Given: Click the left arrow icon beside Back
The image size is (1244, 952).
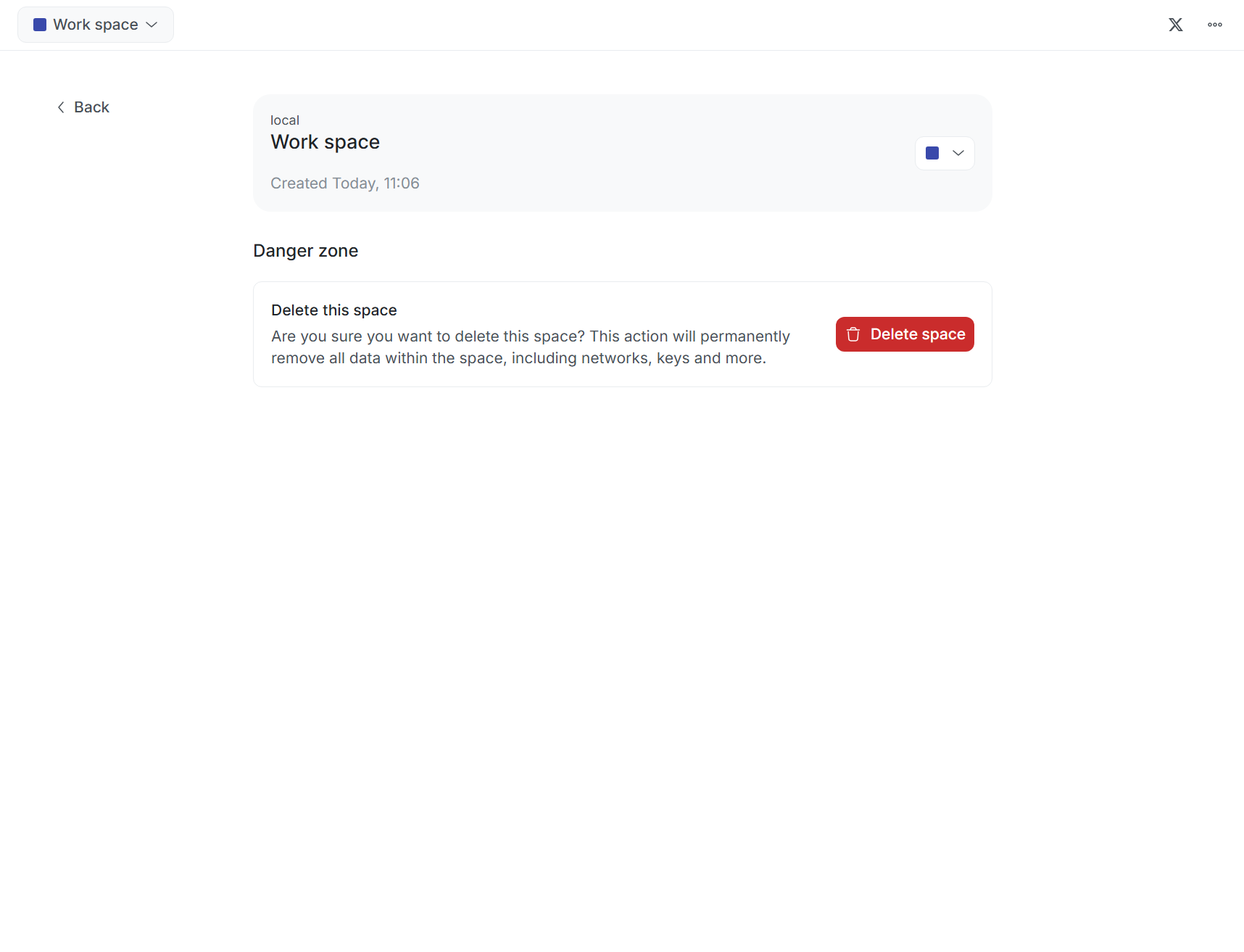Looking at the screenshot, I should (61, 107).
